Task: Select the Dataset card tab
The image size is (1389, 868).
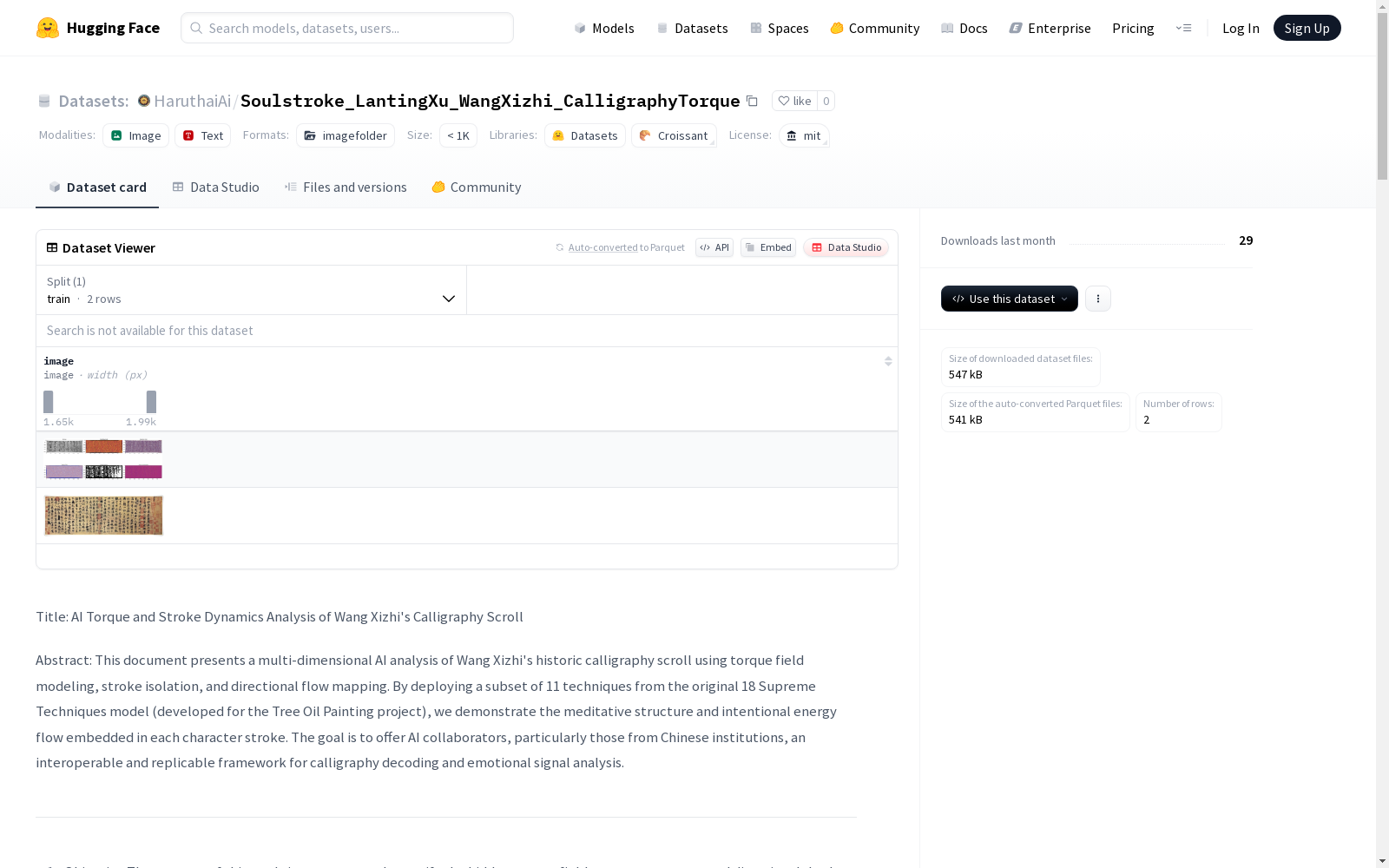Action: (x=97, y=187)
